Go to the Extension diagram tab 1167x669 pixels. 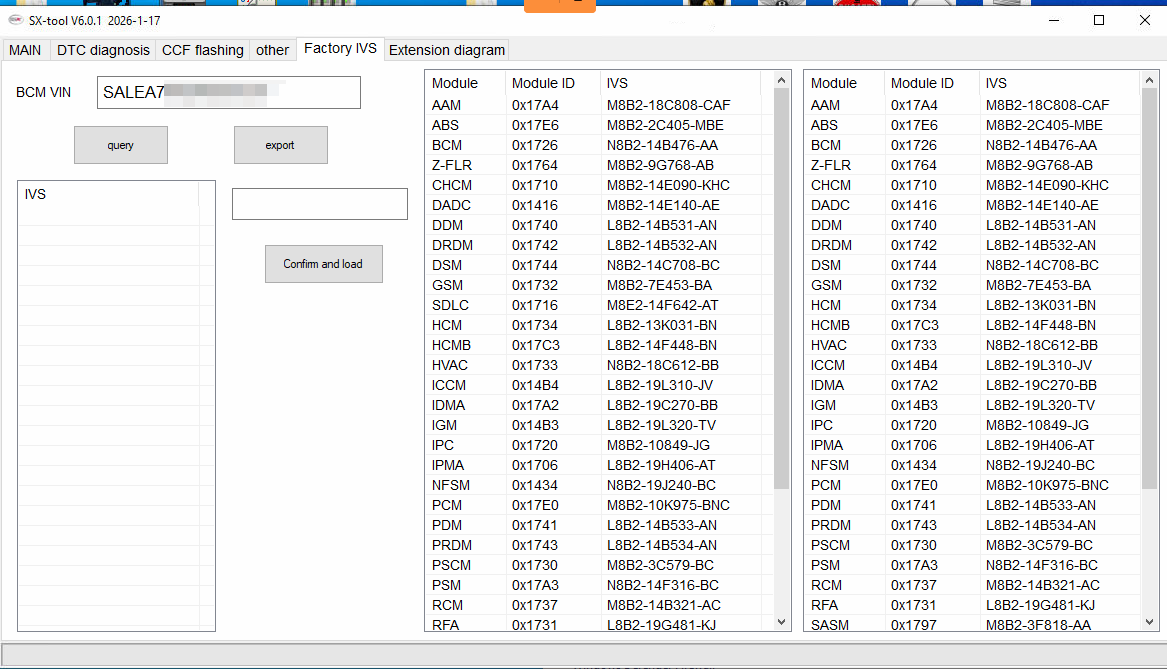[446, 50]
